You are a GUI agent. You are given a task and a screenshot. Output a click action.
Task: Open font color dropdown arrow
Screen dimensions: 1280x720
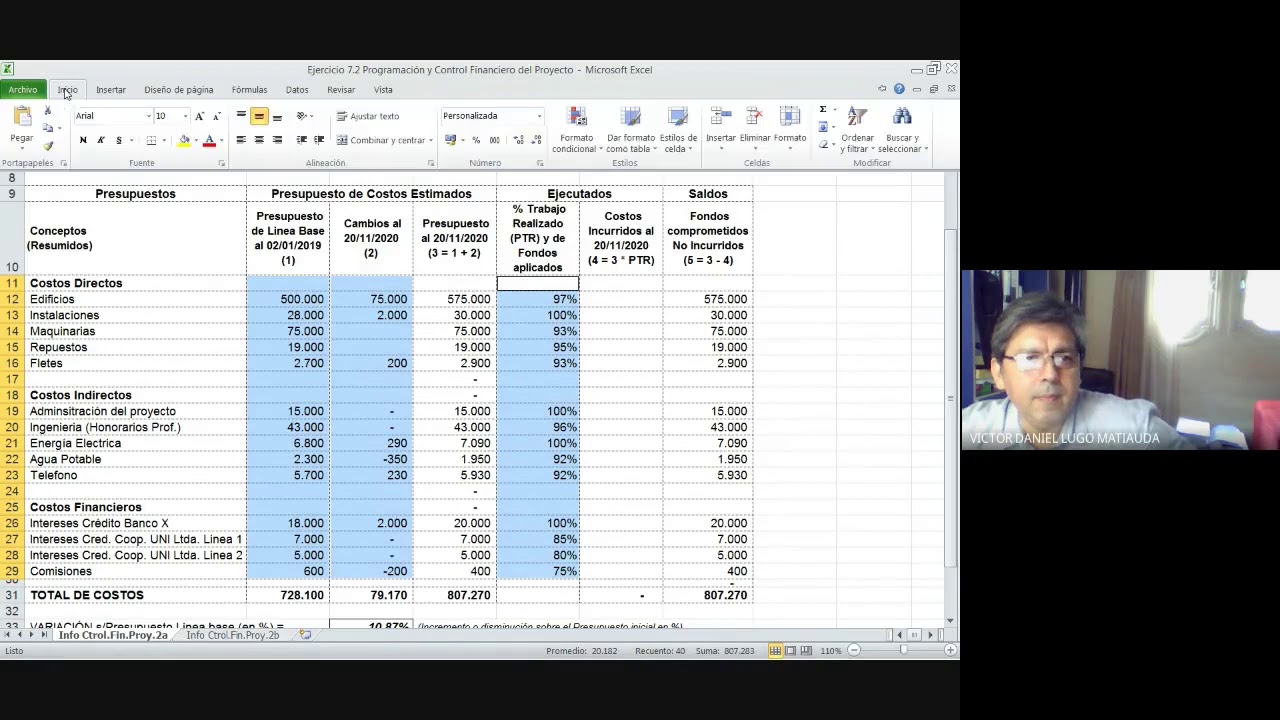tap(220, 141)
